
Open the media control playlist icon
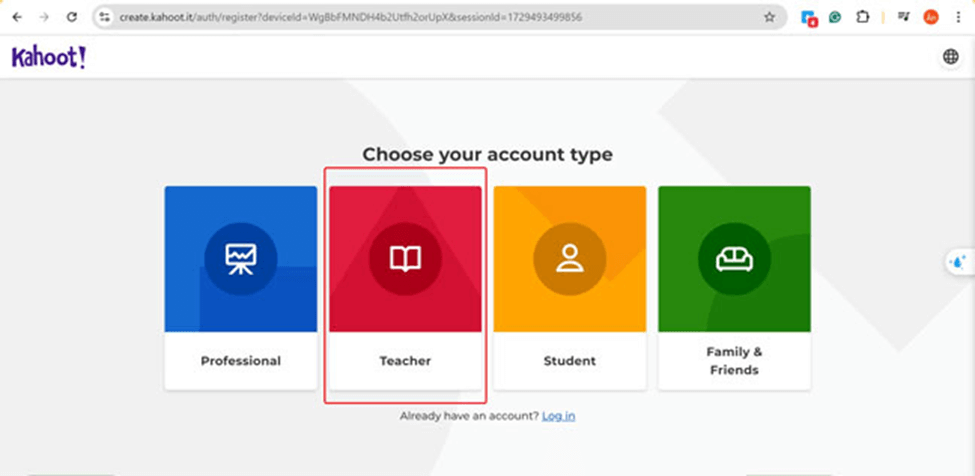pos(904,17)
